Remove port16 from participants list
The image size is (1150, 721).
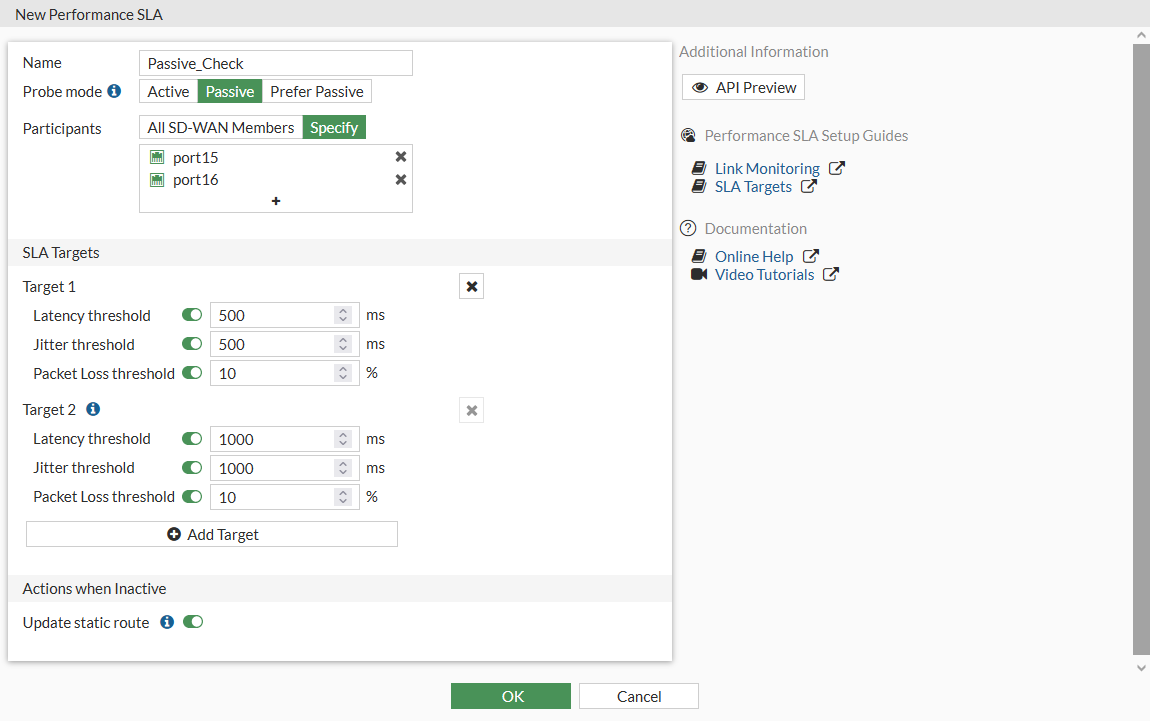401,180
